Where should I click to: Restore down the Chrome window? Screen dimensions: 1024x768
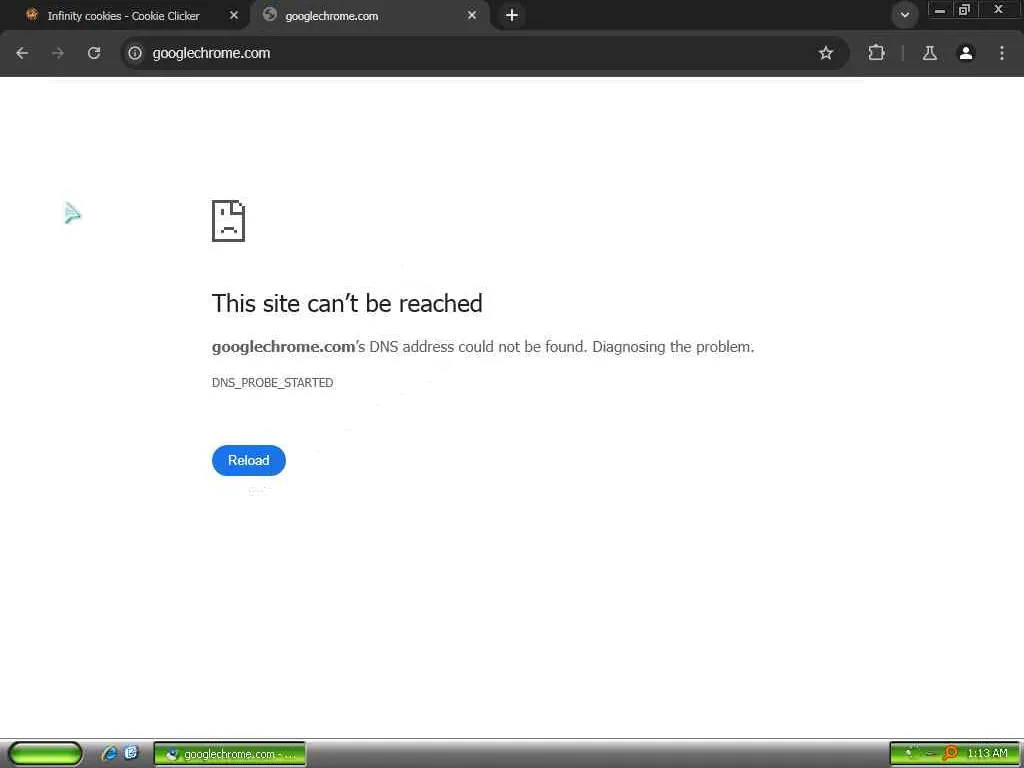[964, 10]
